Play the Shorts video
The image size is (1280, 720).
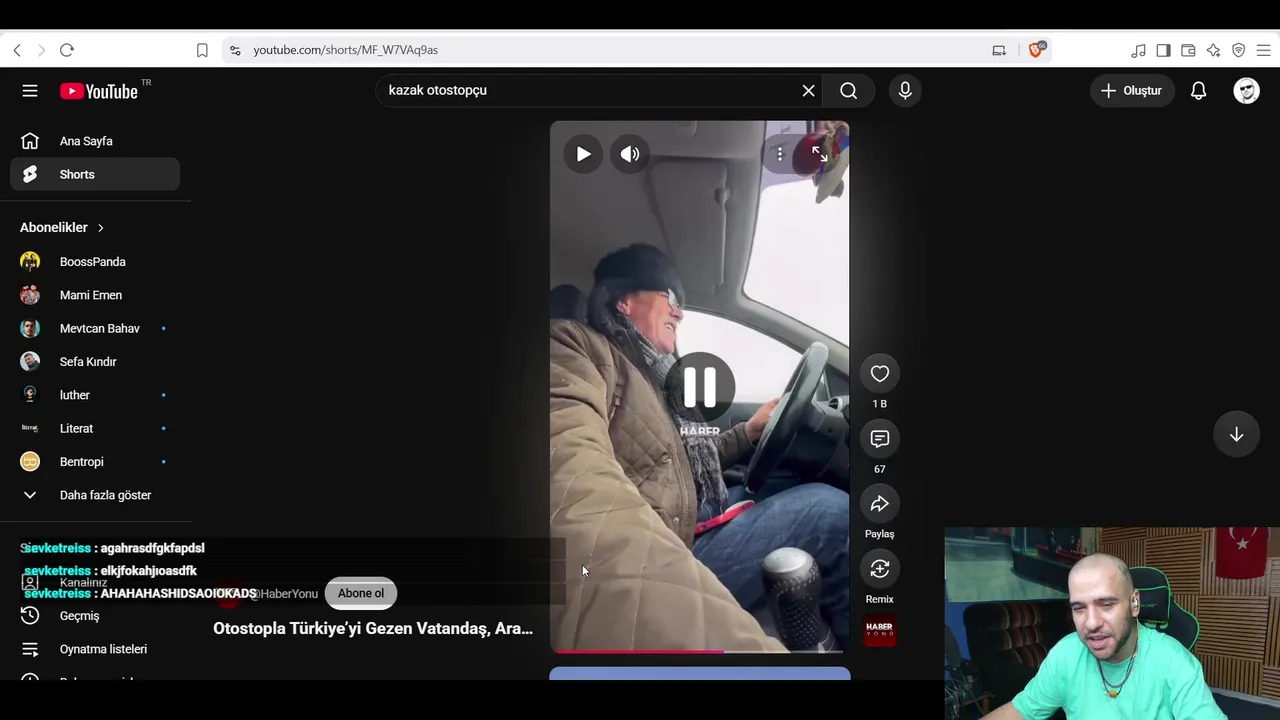[x=583, y=154]
